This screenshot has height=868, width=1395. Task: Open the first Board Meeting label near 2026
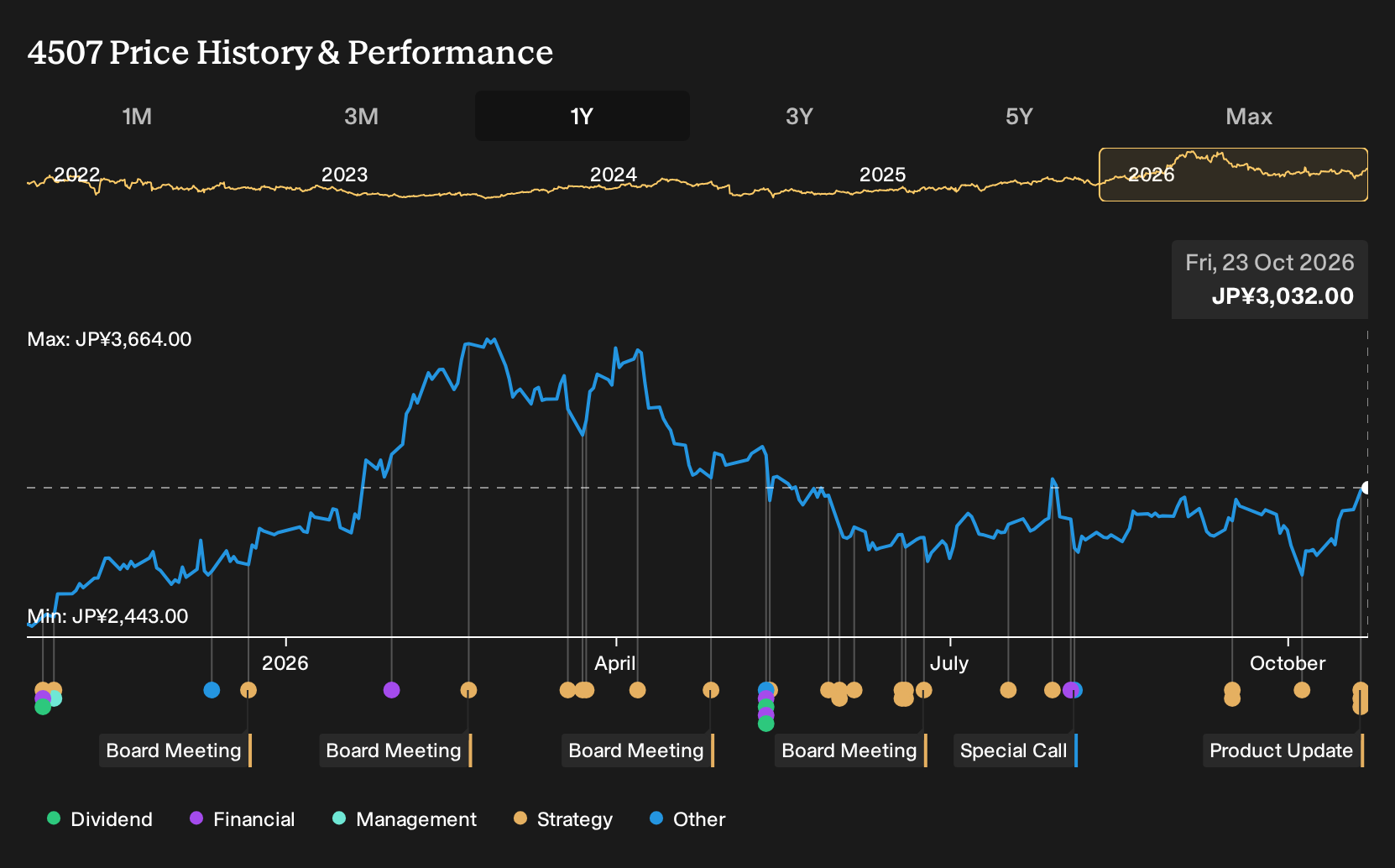click(175, 750)
